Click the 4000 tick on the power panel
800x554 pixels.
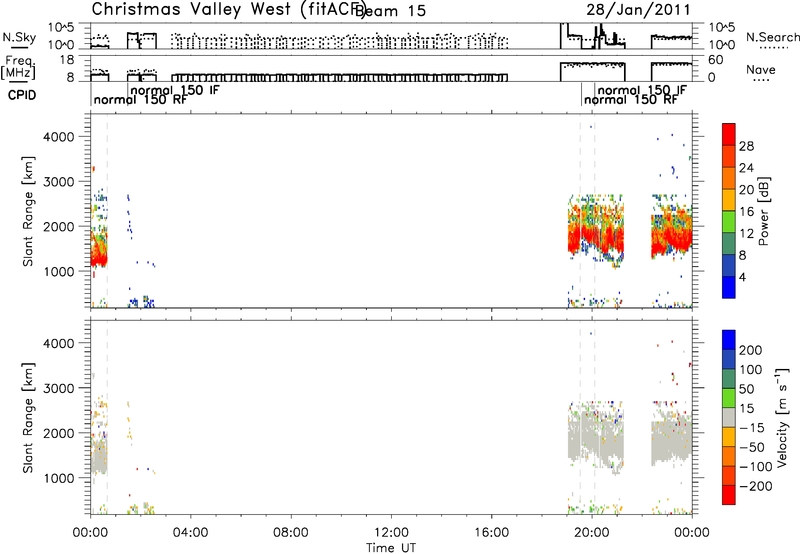59,137
